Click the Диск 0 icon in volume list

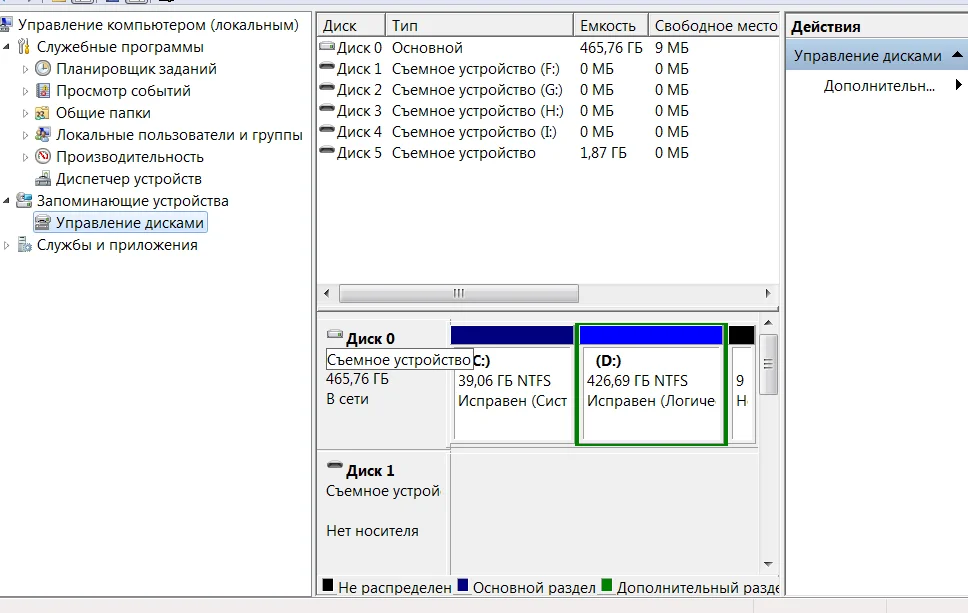(x=327, y=46)
